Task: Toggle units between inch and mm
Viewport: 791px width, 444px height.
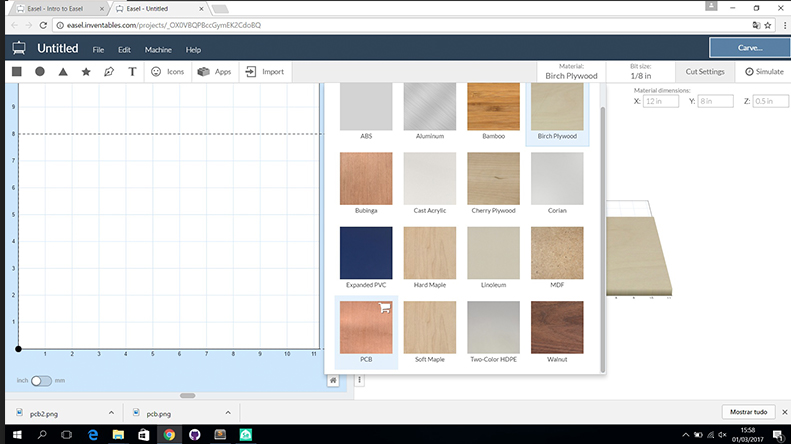Action: tap(41, 380)
